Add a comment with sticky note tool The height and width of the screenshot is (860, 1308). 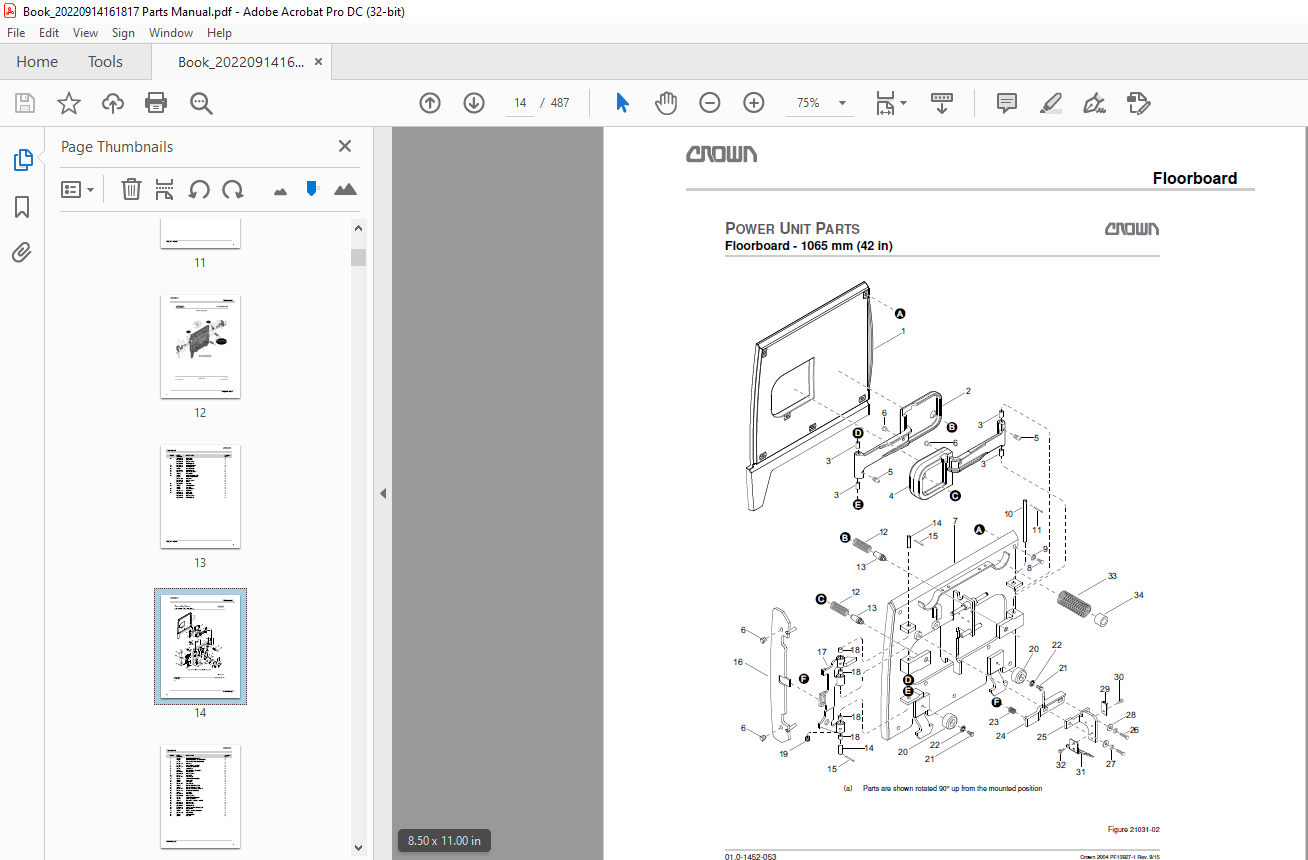coord(1007,103)
